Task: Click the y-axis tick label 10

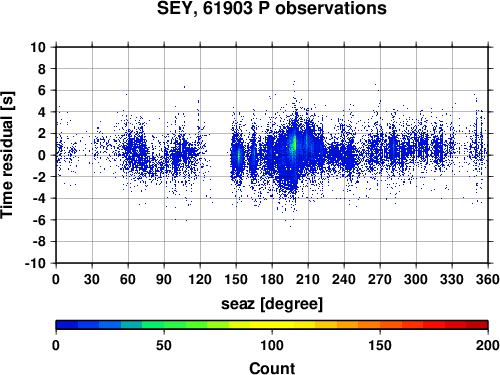Action: click(x=38, y=47)
